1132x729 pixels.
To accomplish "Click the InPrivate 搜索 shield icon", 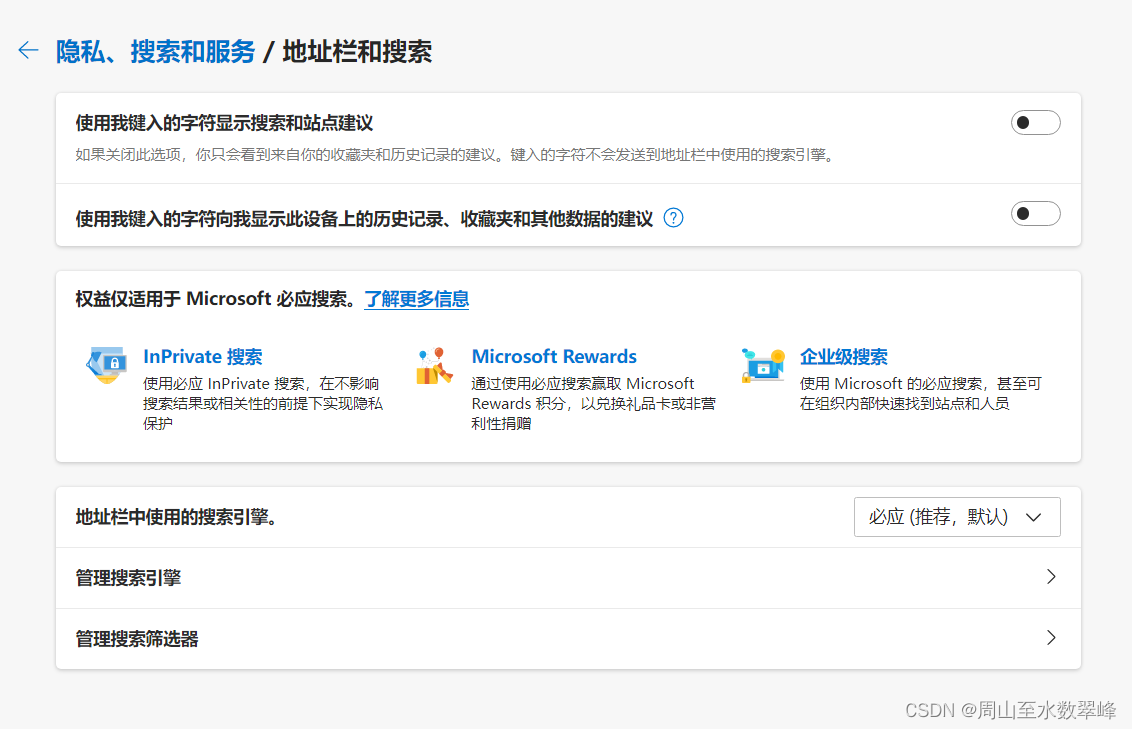I will click(x=107, y=365).
